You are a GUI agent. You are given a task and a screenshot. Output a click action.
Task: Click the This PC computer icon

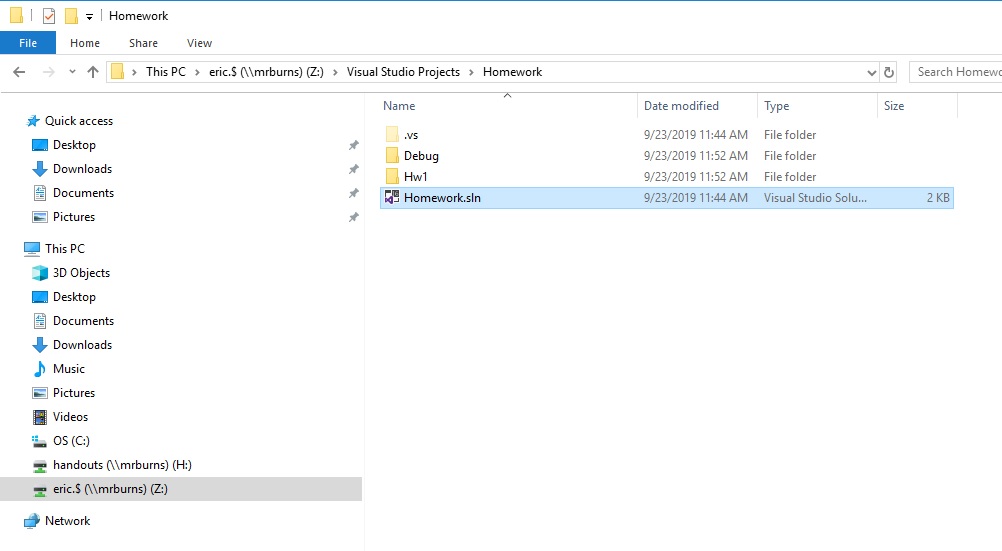pyautogui.click(x=31, y=249)
